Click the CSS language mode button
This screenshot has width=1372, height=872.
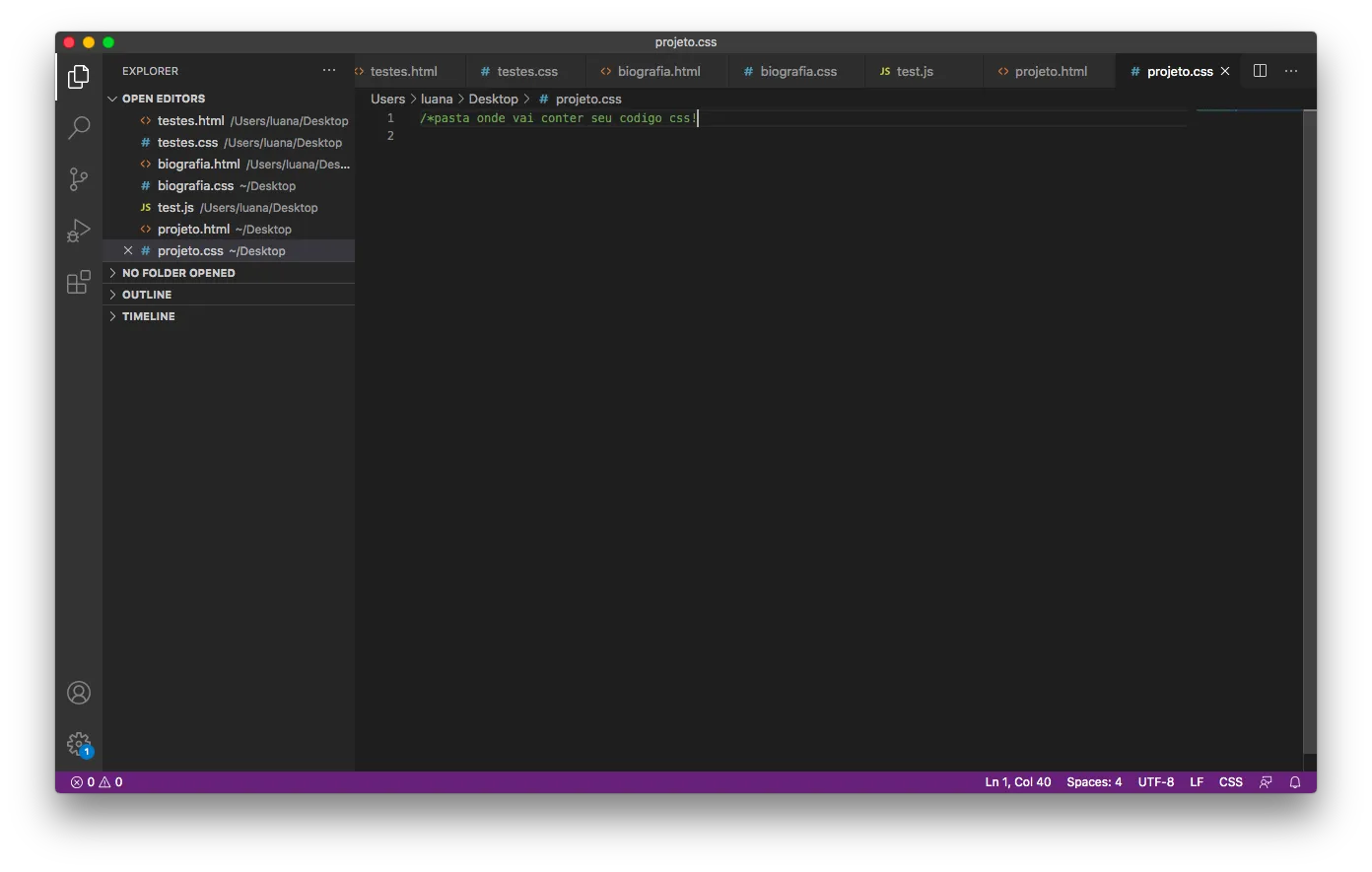(x=1230, y=782)
